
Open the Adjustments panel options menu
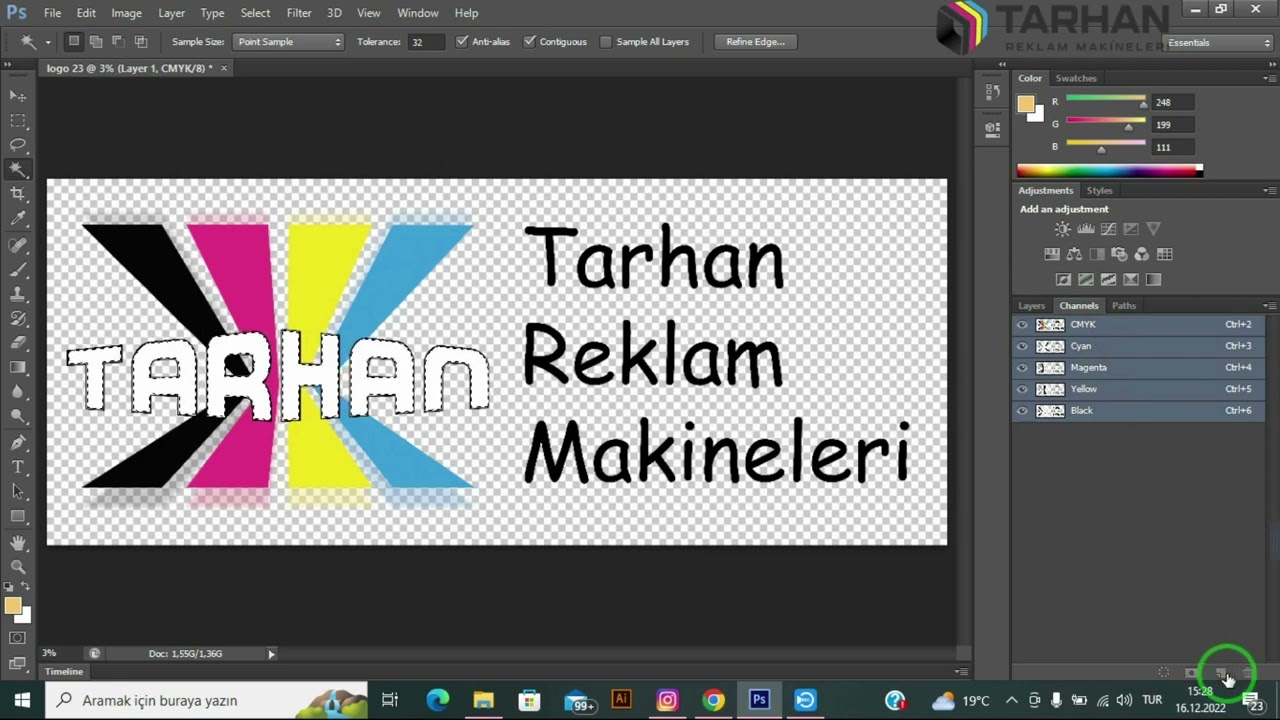tap(1269, 190)
